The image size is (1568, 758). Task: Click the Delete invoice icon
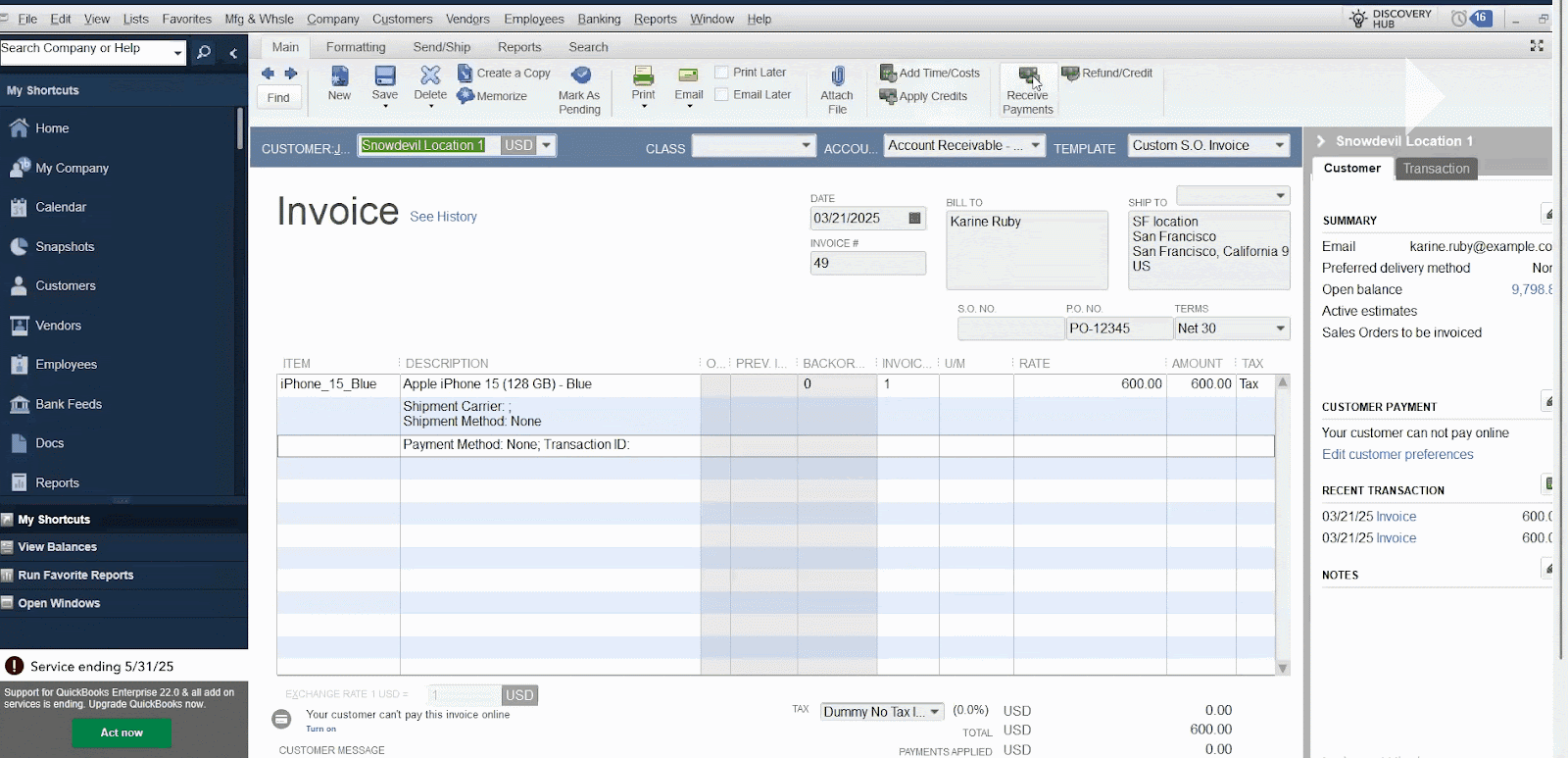(430, 76)
